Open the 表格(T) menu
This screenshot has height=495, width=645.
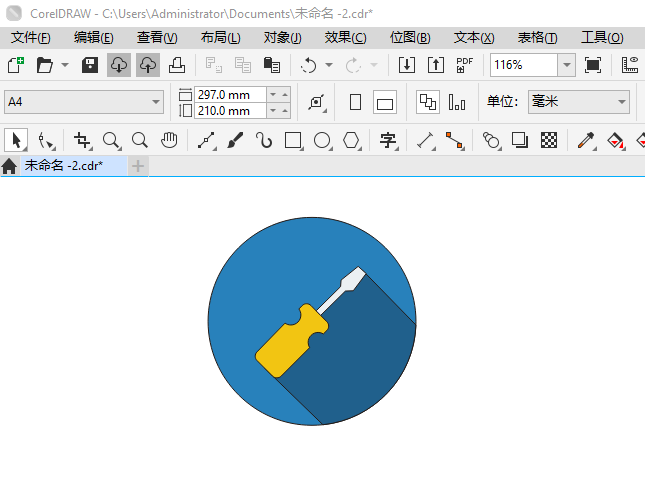pos(538,38)
